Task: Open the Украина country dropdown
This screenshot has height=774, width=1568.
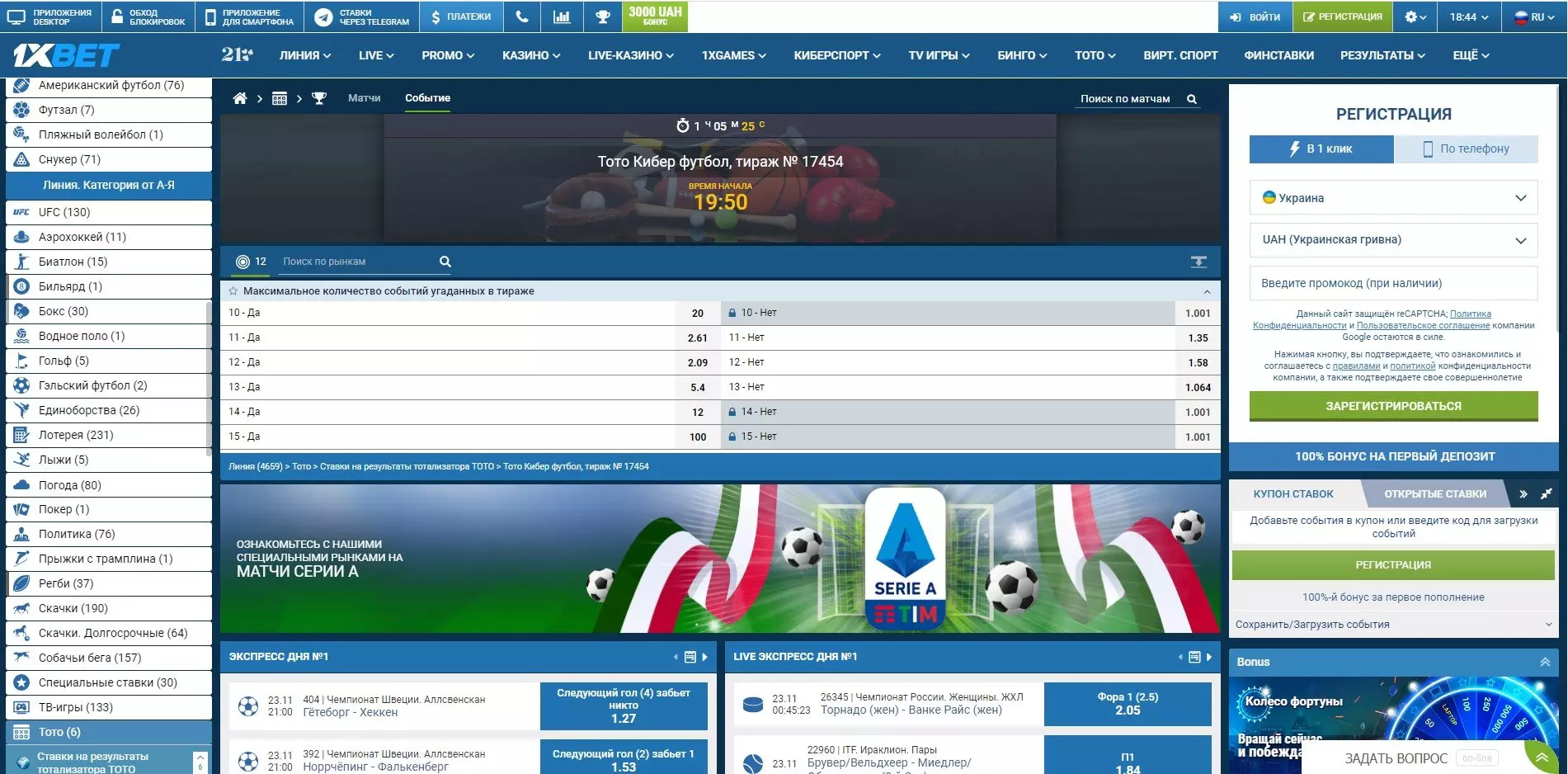Action: pos(1392,198)
